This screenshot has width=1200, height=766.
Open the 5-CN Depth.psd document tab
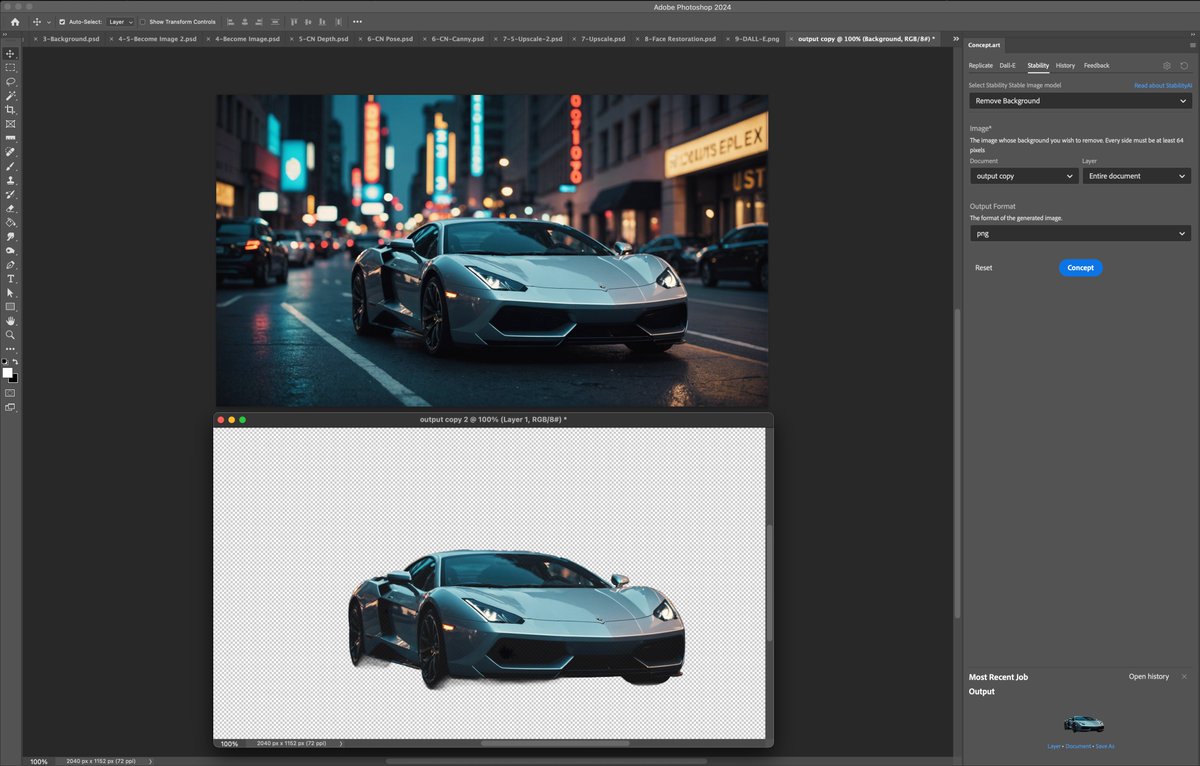coord(322,38)
